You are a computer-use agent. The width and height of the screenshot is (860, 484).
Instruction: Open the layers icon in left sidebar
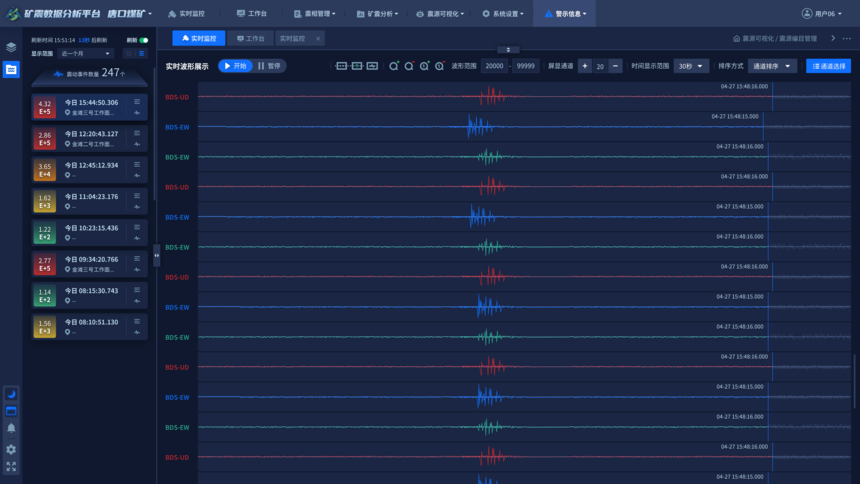11,47
